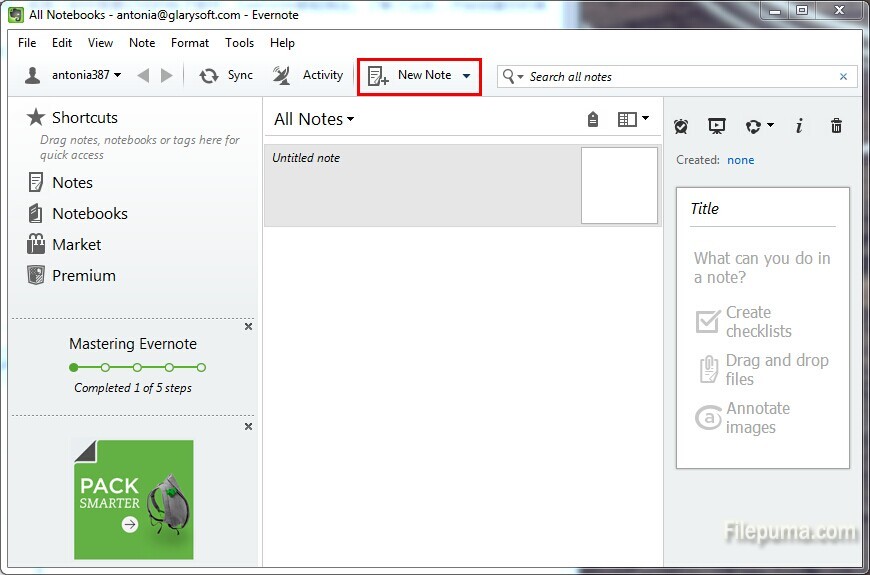Image resolution: width=870 pixels, height=575 pixels.
Task: Click the Sync icon in toolbar
Action: [x=209, y=76]
